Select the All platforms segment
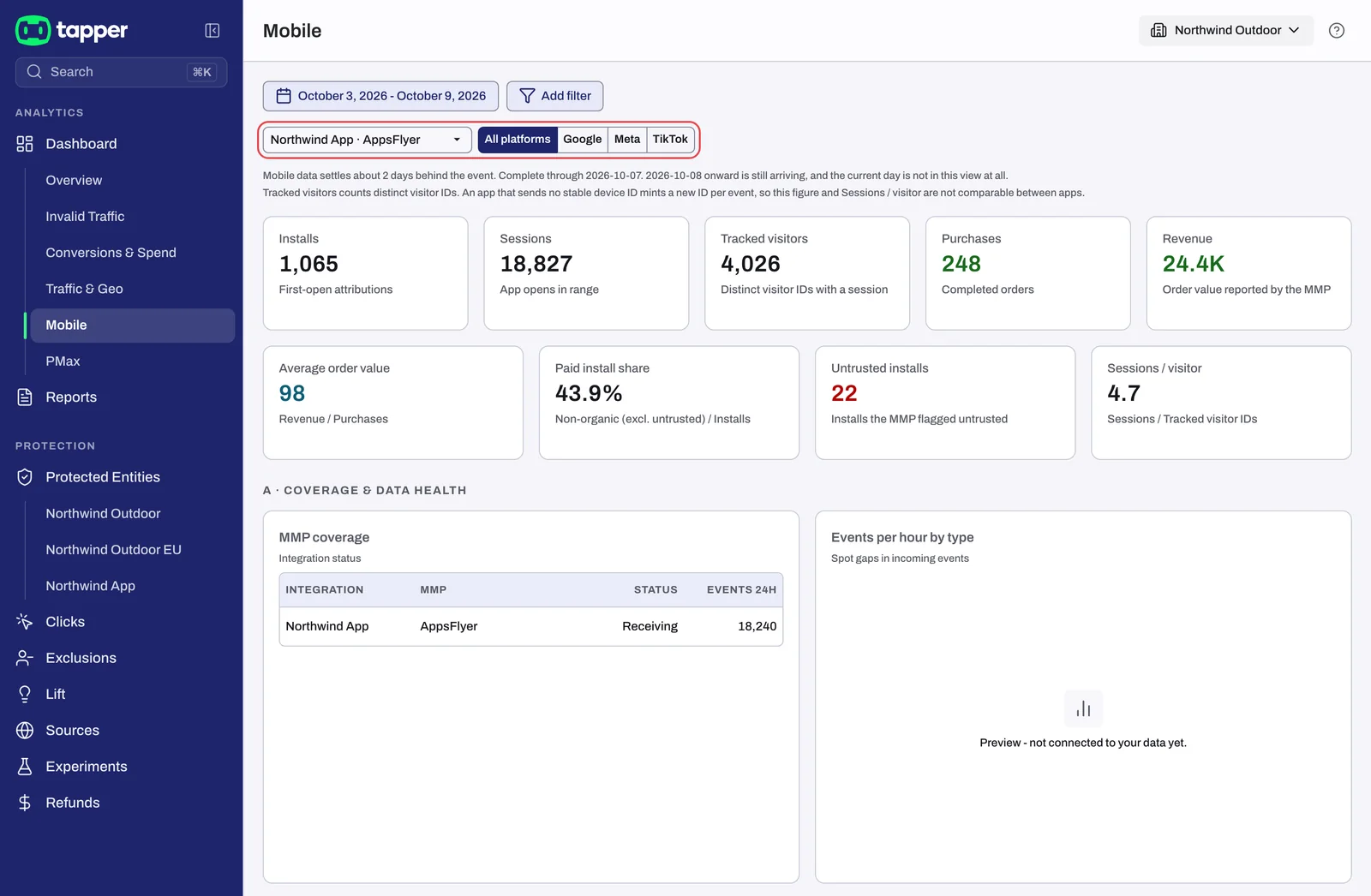The image size is (1371, 896). point(518,140)
